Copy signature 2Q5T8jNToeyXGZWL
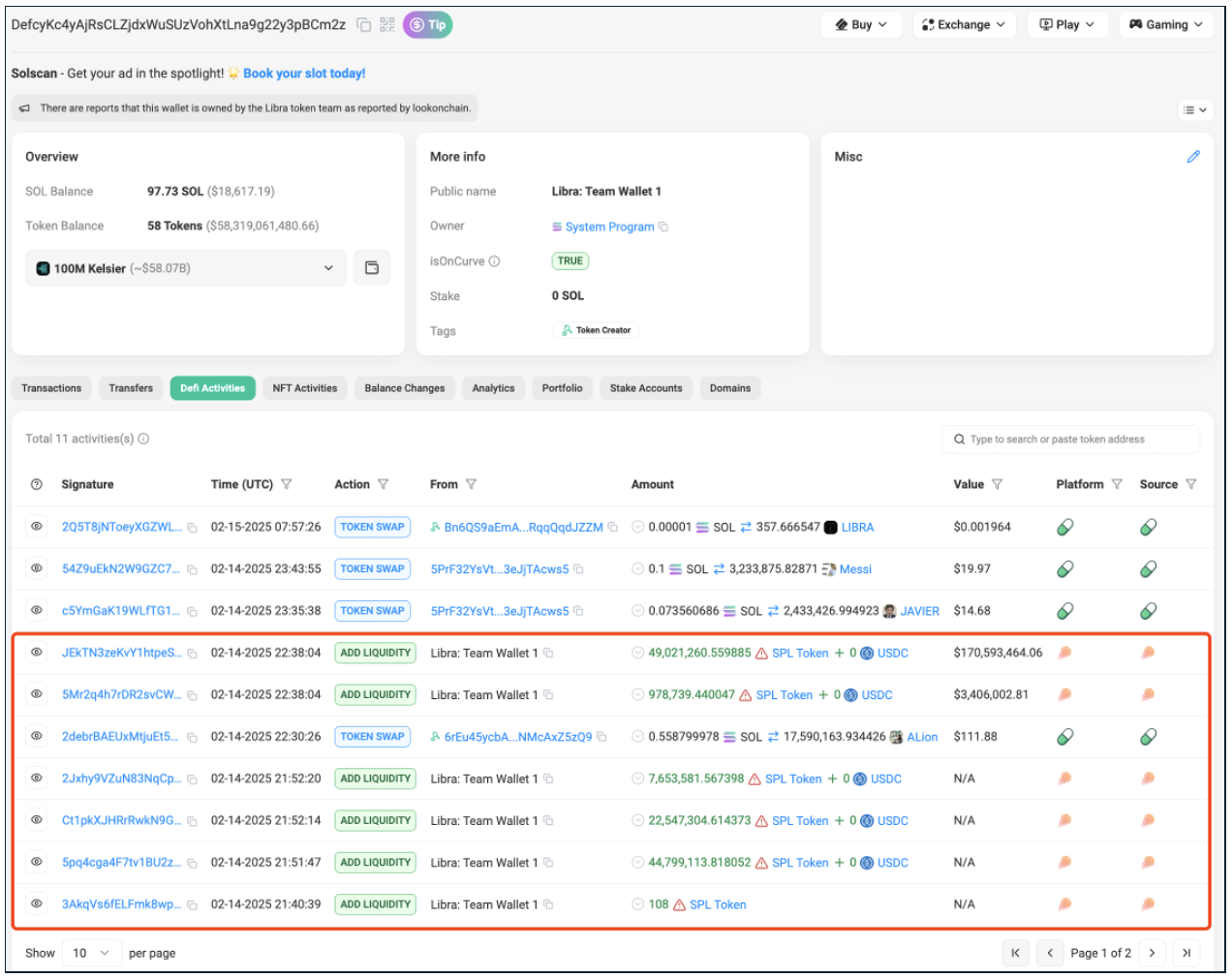The image size is (1232, 978). coord(192,528)
